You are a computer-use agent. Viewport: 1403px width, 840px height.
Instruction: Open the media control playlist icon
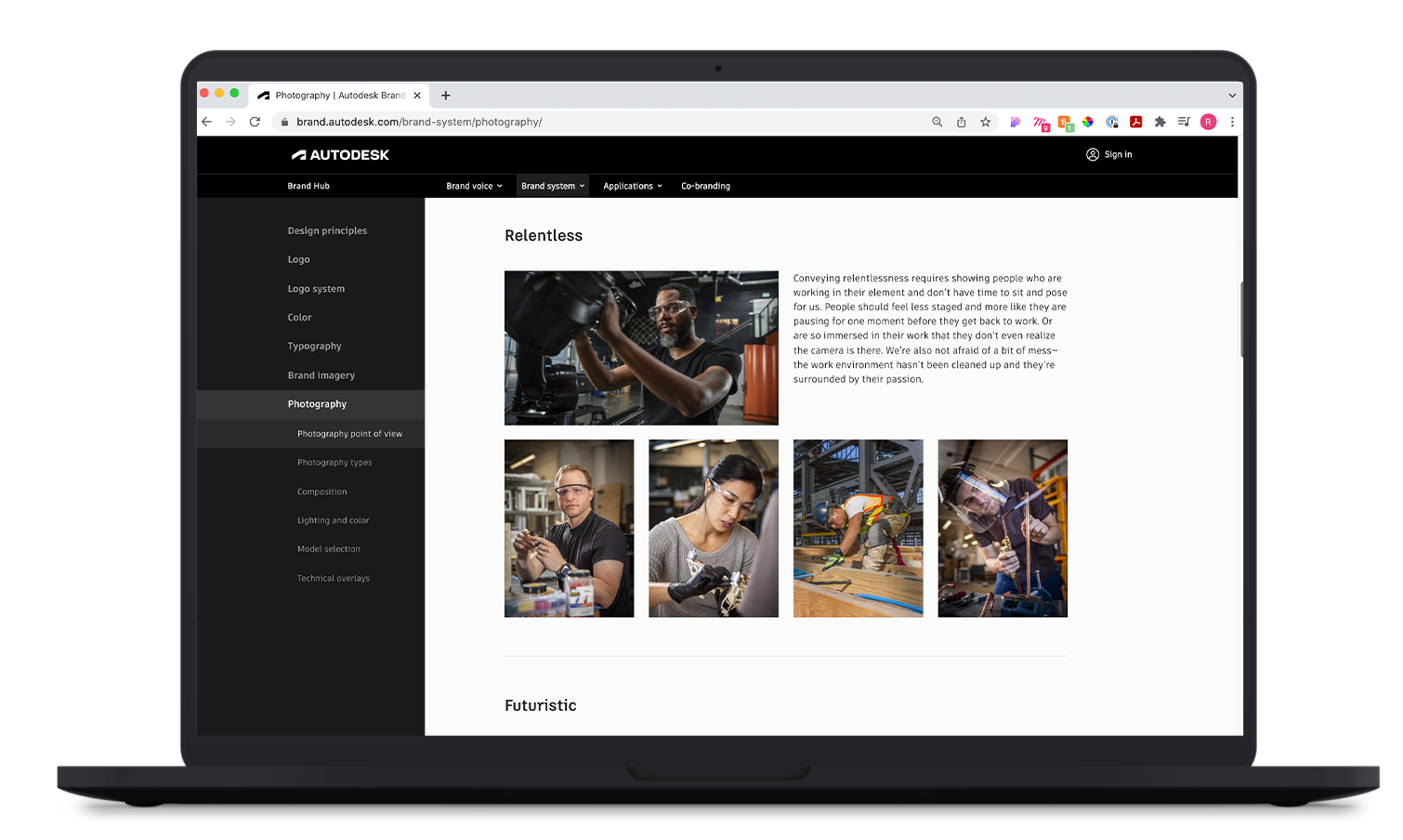click(1184, 122)
